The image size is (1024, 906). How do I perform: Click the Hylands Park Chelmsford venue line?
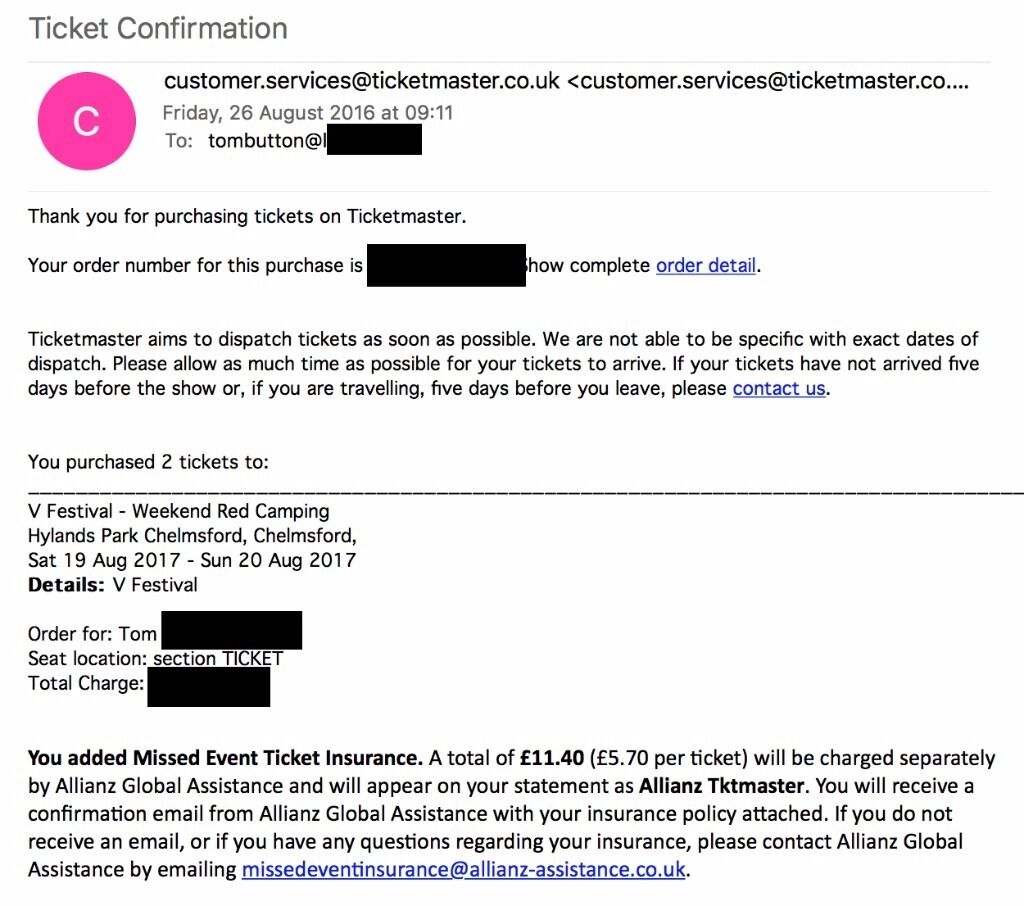[x=192, y=536]
